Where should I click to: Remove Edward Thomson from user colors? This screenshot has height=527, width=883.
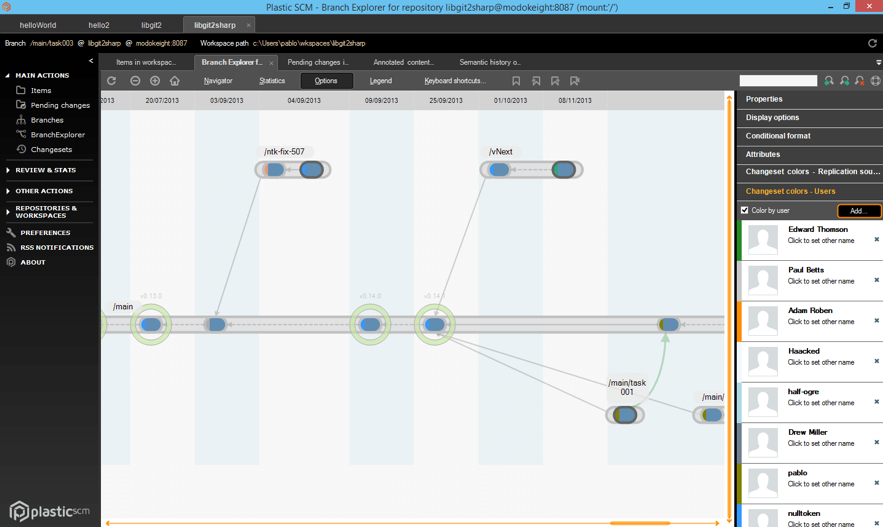(x=876, y=239)
